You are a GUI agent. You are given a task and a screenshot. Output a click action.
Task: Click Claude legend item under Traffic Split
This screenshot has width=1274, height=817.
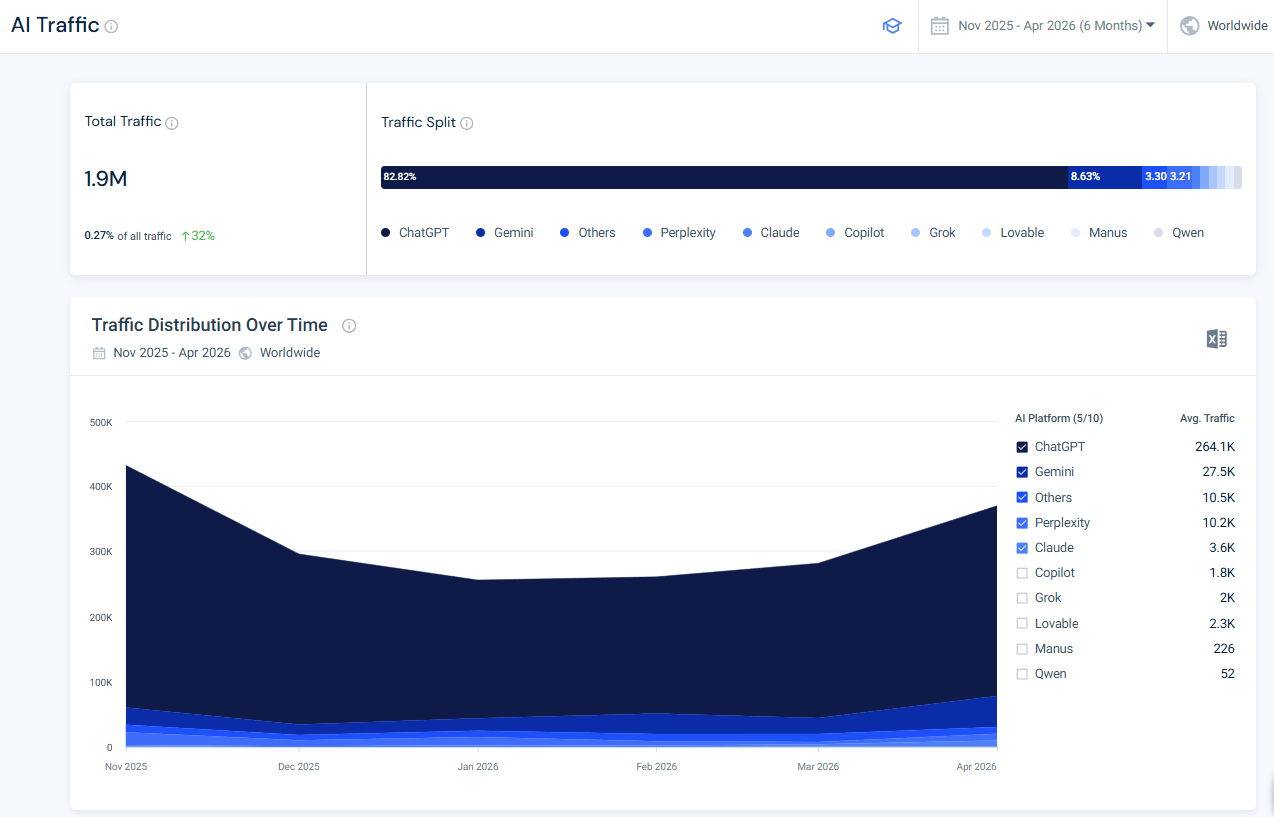[x=771, y=233]
